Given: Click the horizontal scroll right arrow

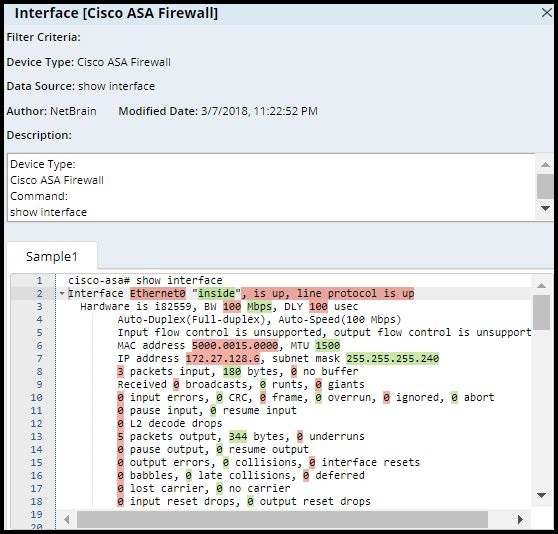Looking at the screenshot, I should point(520,519).
